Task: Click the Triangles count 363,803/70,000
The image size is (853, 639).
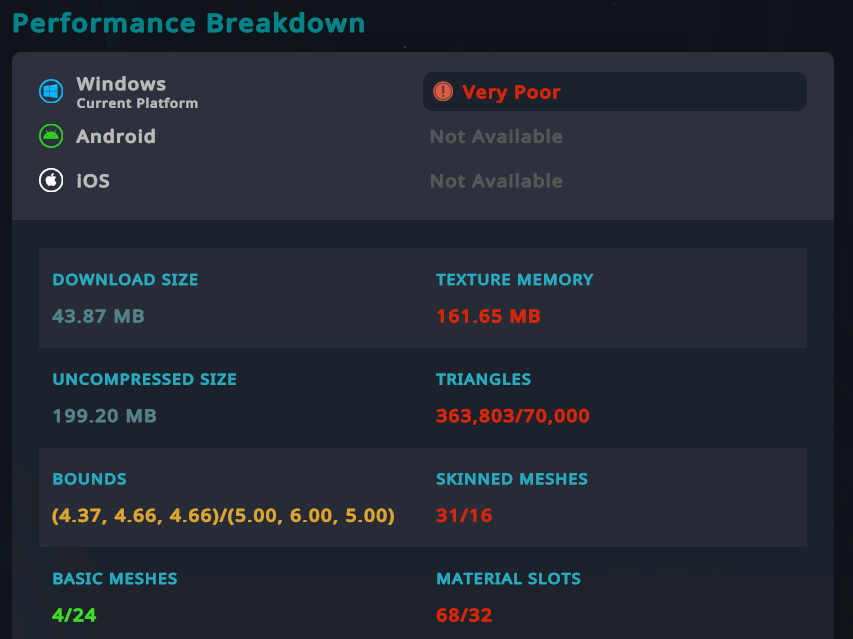Action: tap(513, 416)
